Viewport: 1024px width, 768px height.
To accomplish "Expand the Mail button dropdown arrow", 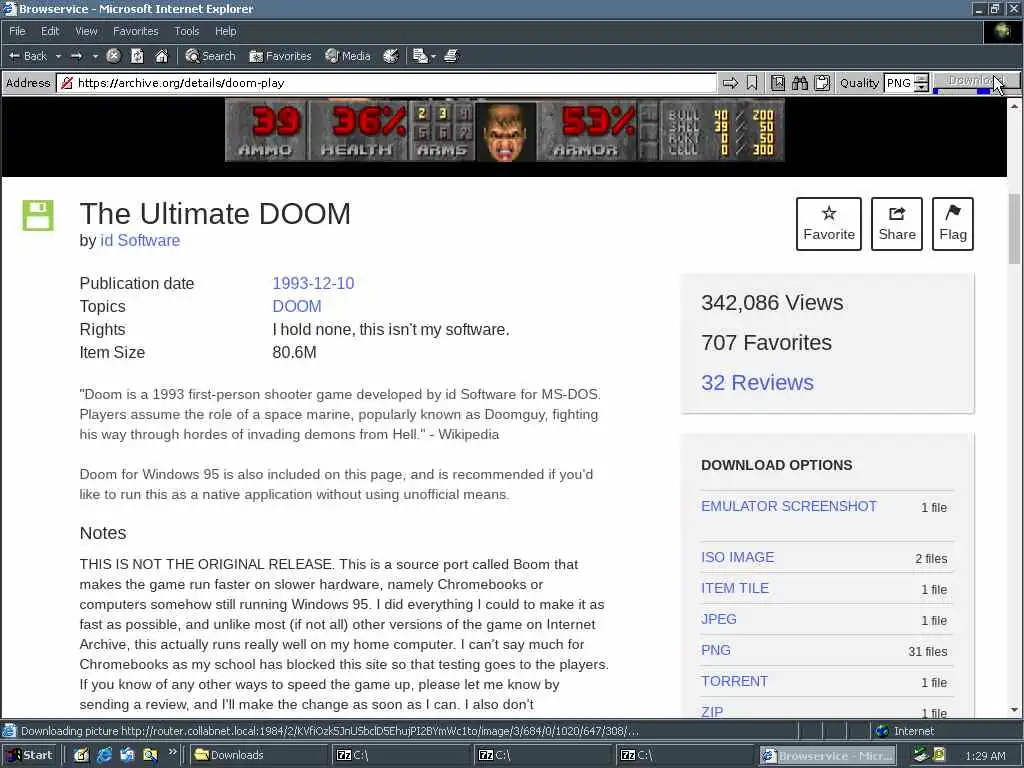I will (433, 57).
